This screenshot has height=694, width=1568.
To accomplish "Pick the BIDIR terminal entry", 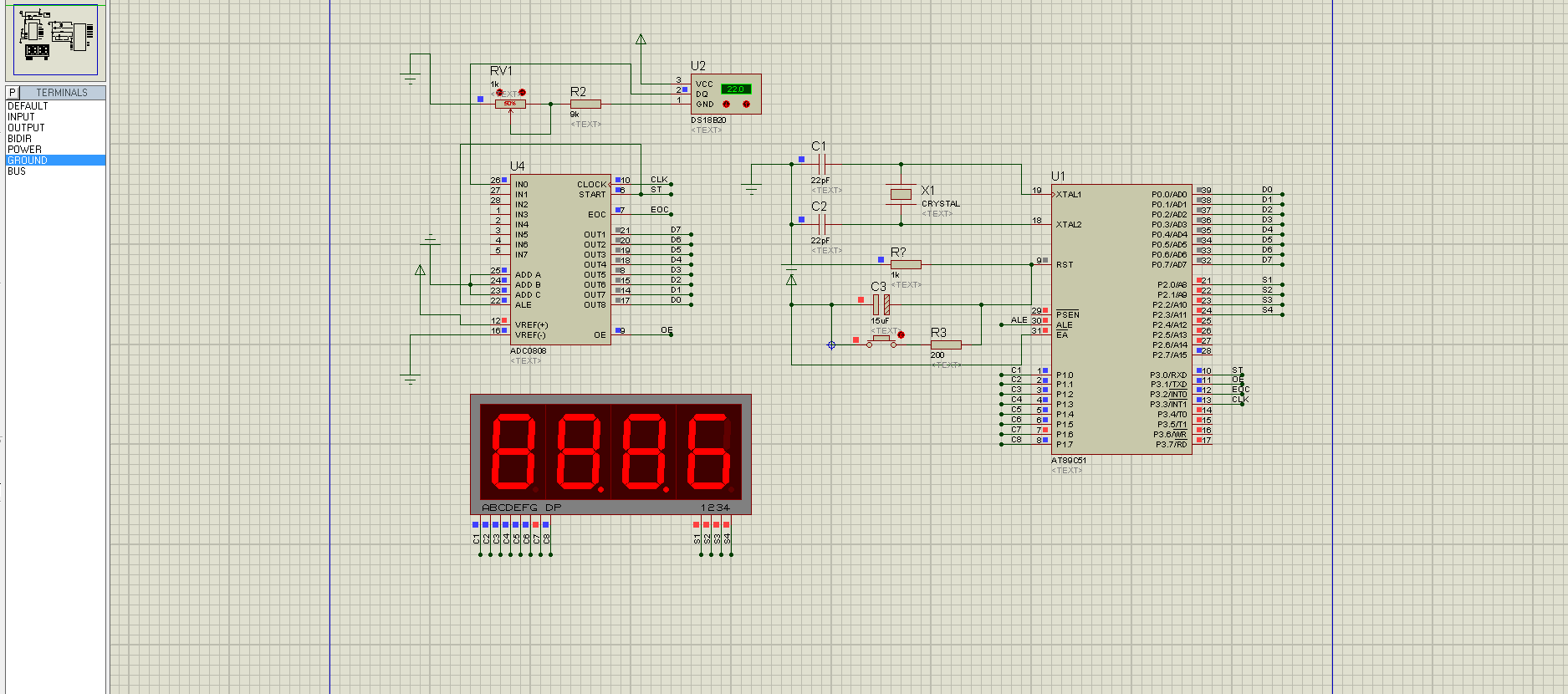I will coord(19,139).
